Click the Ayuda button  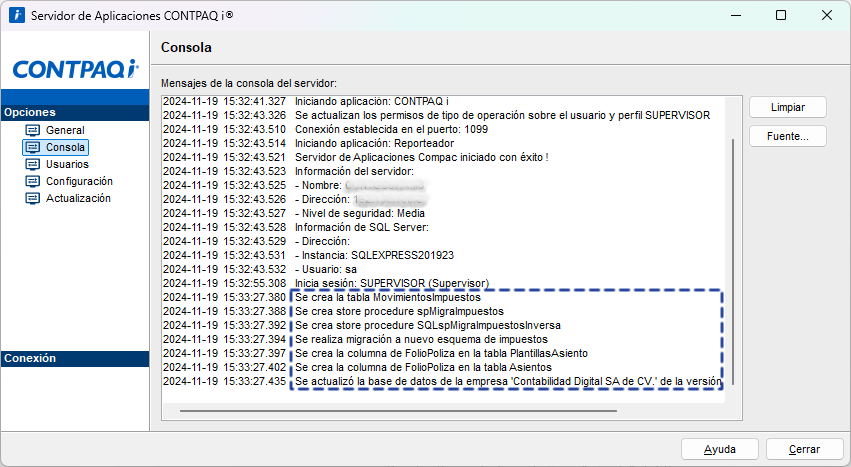click(720, 449)
